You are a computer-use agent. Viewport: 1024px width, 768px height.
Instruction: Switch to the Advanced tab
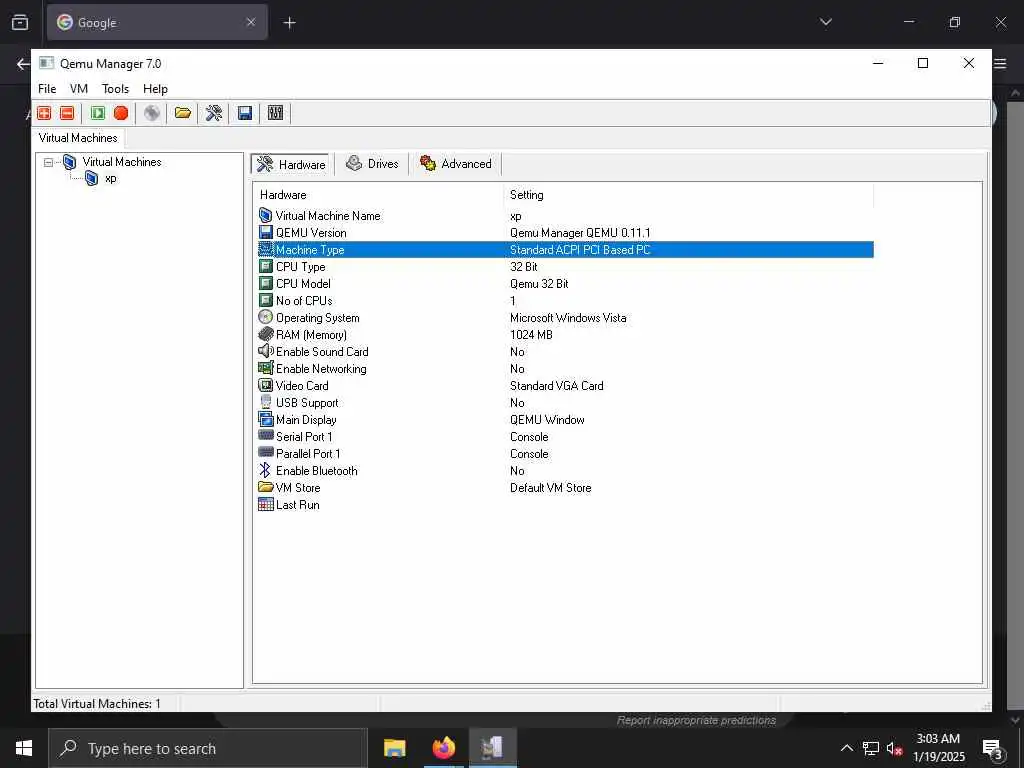pos(455,163)
